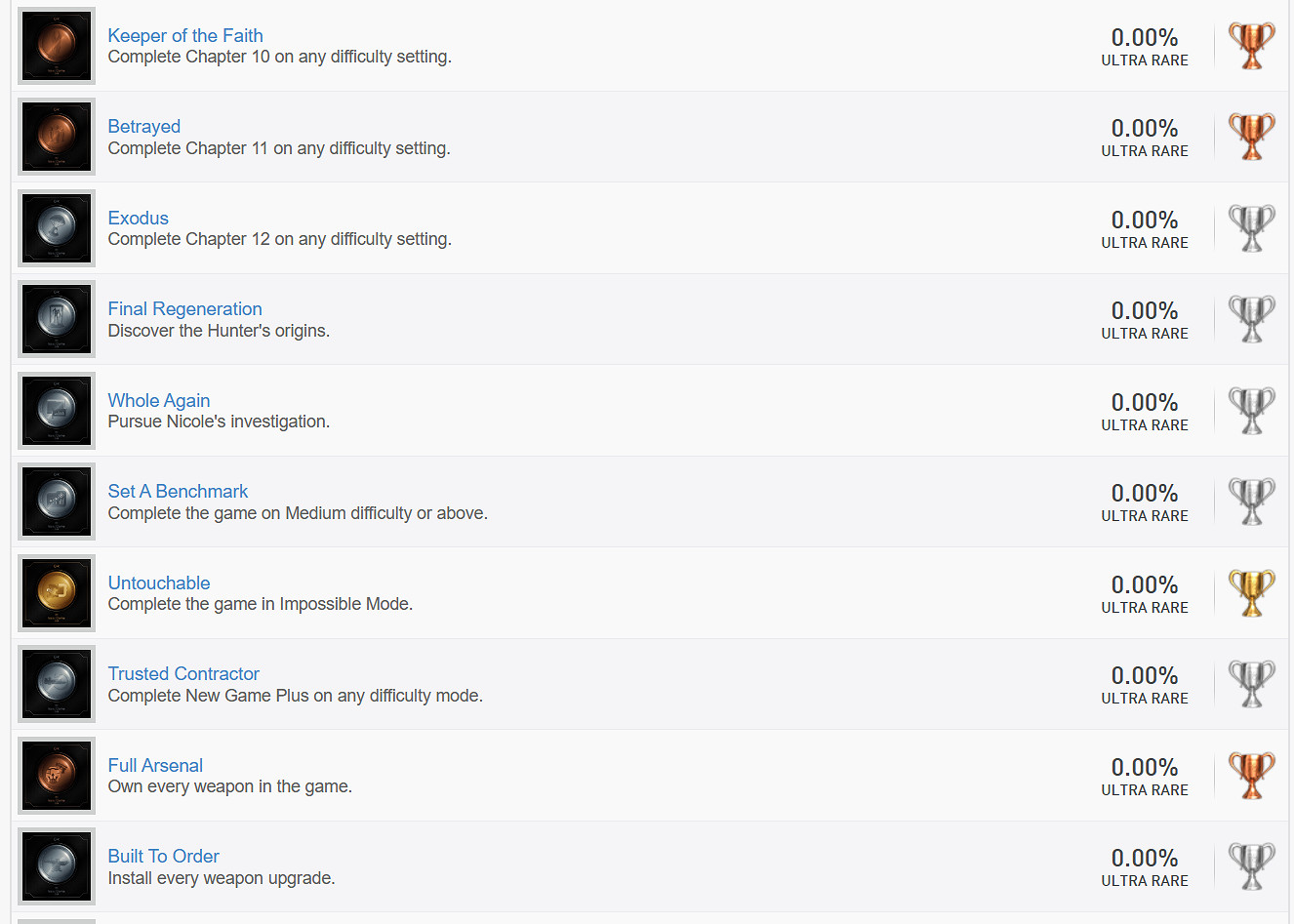Open the Final Regeneration trophy link
1294x924 pixels.
[184, 308]
